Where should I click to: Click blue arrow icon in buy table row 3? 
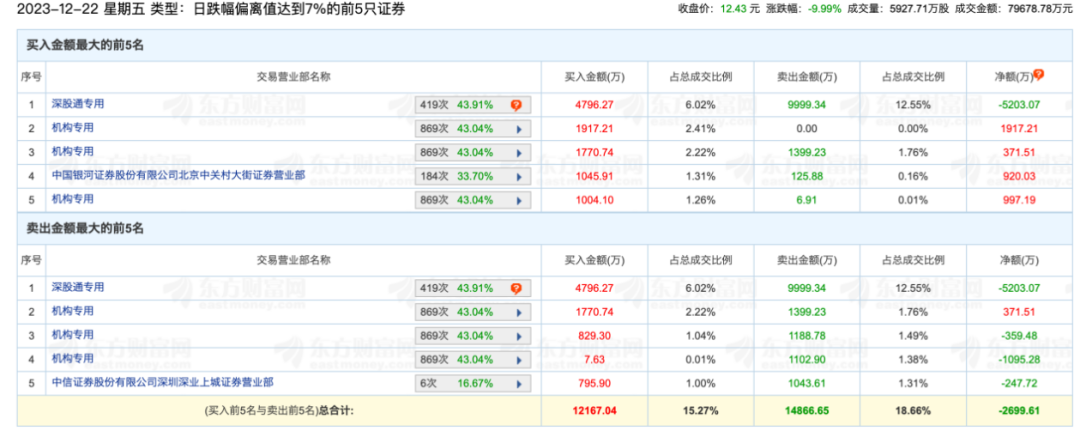pyautogui.click(x=518, y=153)
